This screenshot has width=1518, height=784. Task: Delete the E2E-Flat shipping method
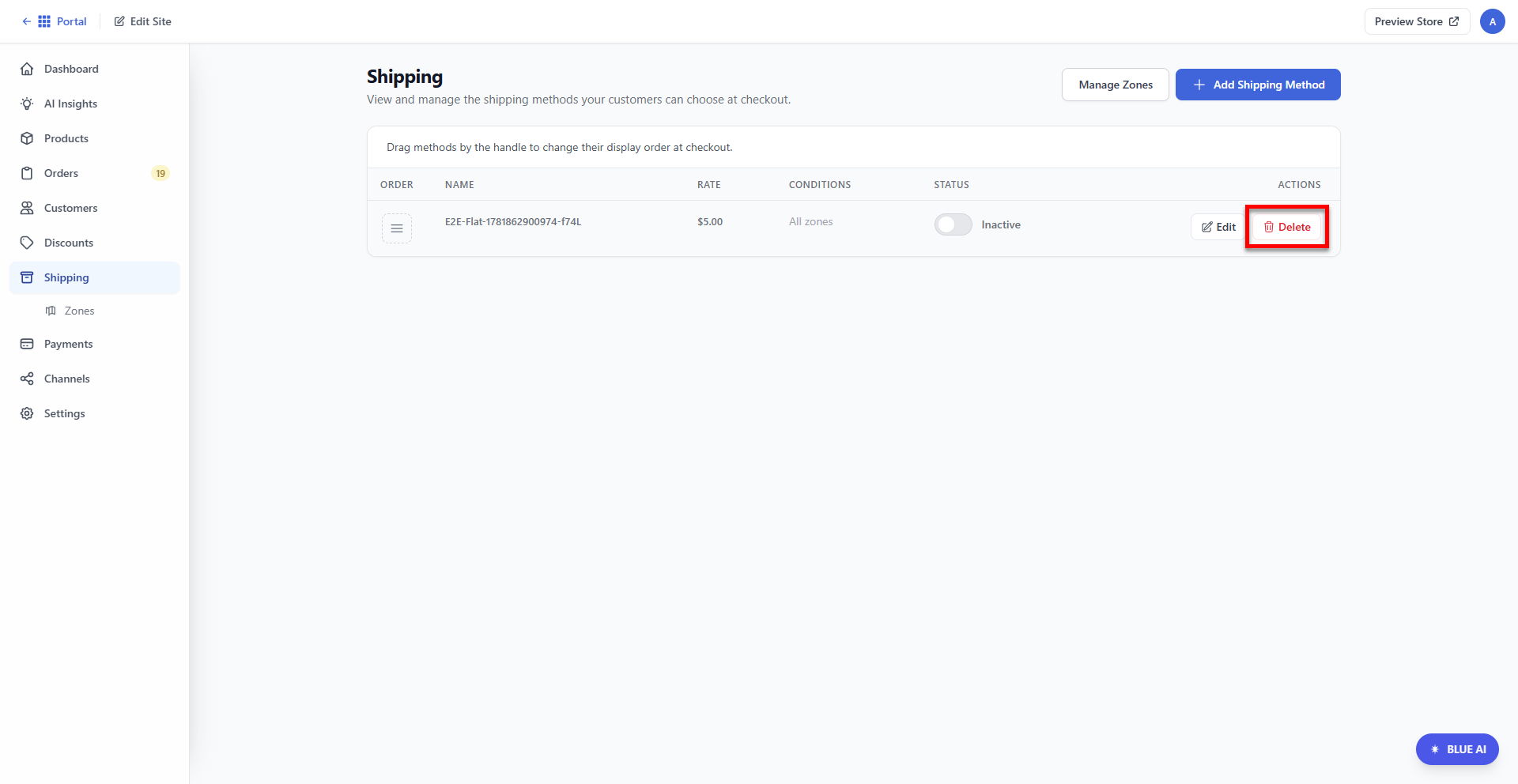click(1287, 227)
